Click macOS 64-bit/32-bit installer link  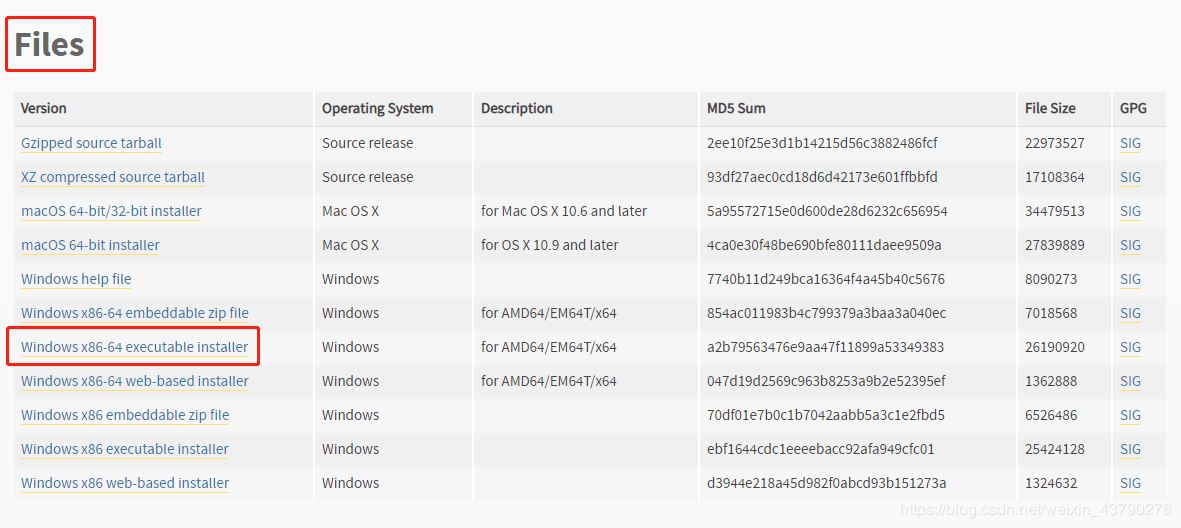(x=111, y=211)
